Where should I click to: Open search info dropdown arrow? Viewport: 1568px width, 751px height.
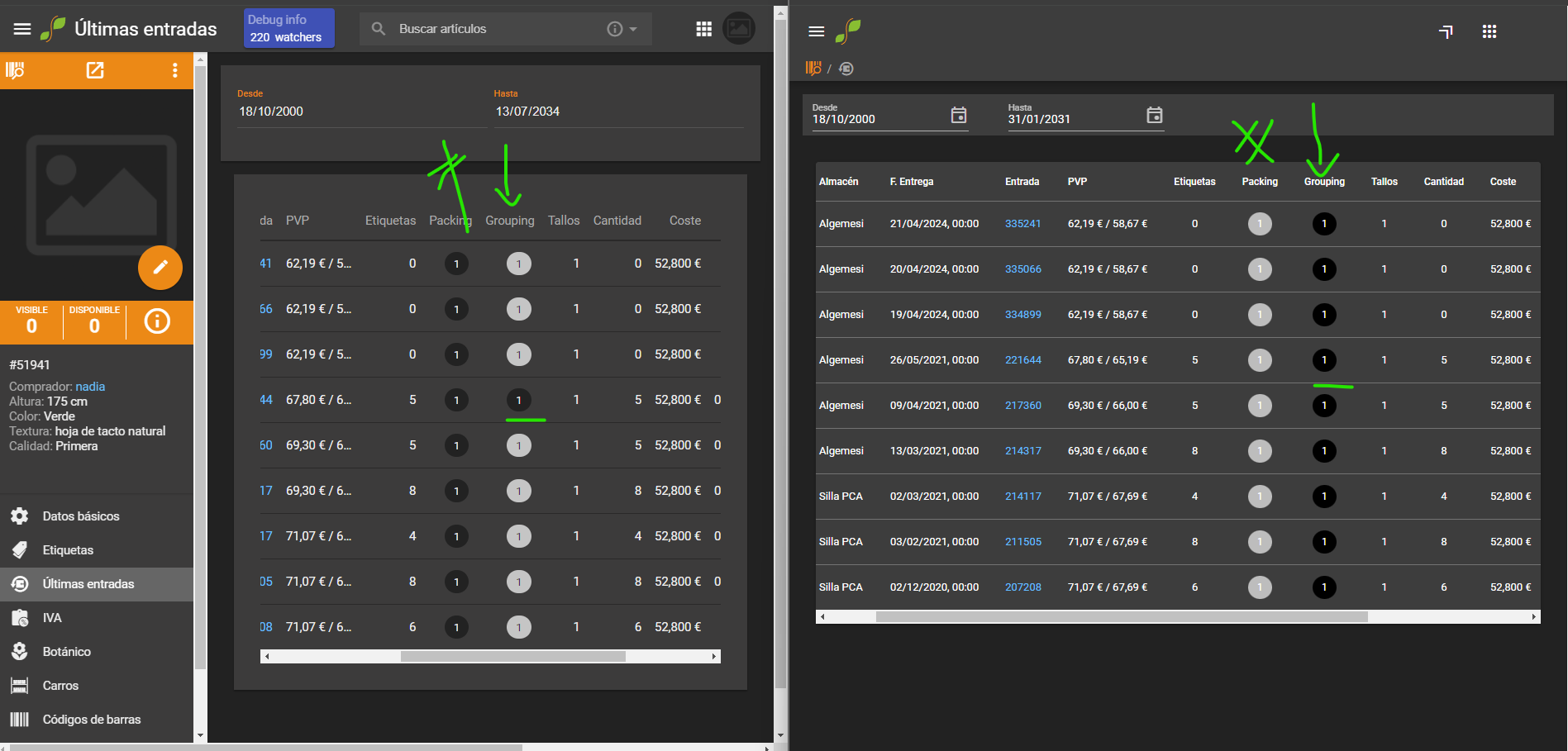pos(633,29)
